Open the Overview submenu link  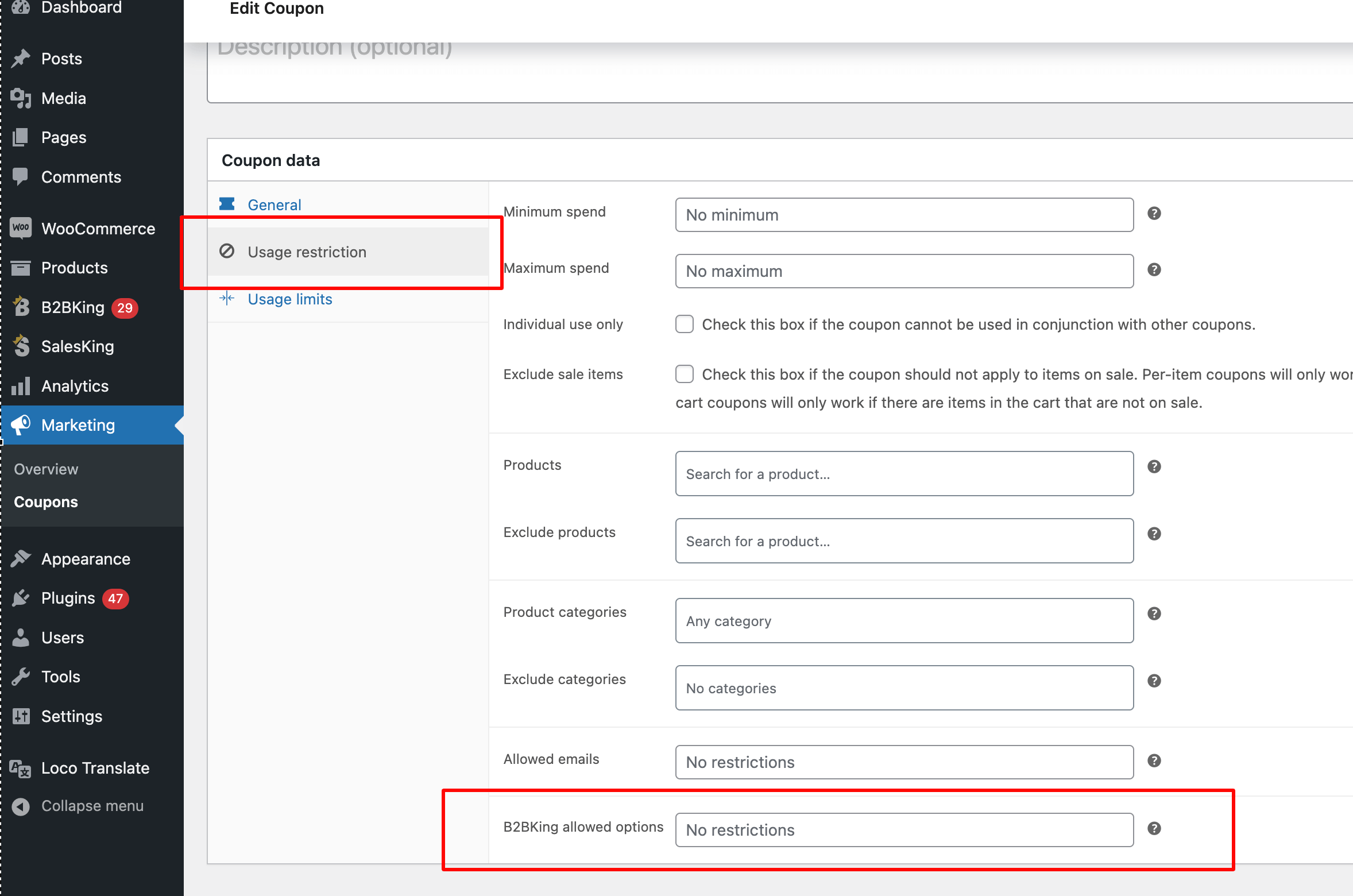[46, 469]
